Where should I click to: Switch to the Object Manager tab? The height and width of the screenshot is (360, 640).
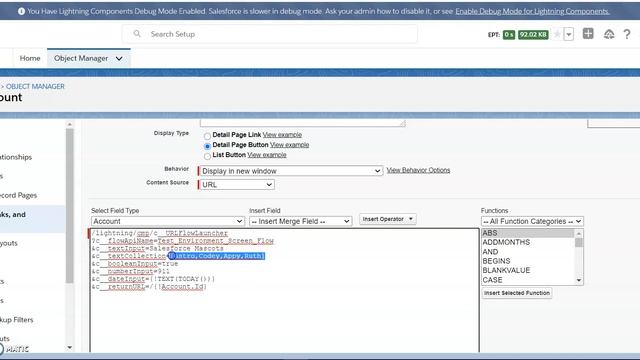[x=81, y=58]
